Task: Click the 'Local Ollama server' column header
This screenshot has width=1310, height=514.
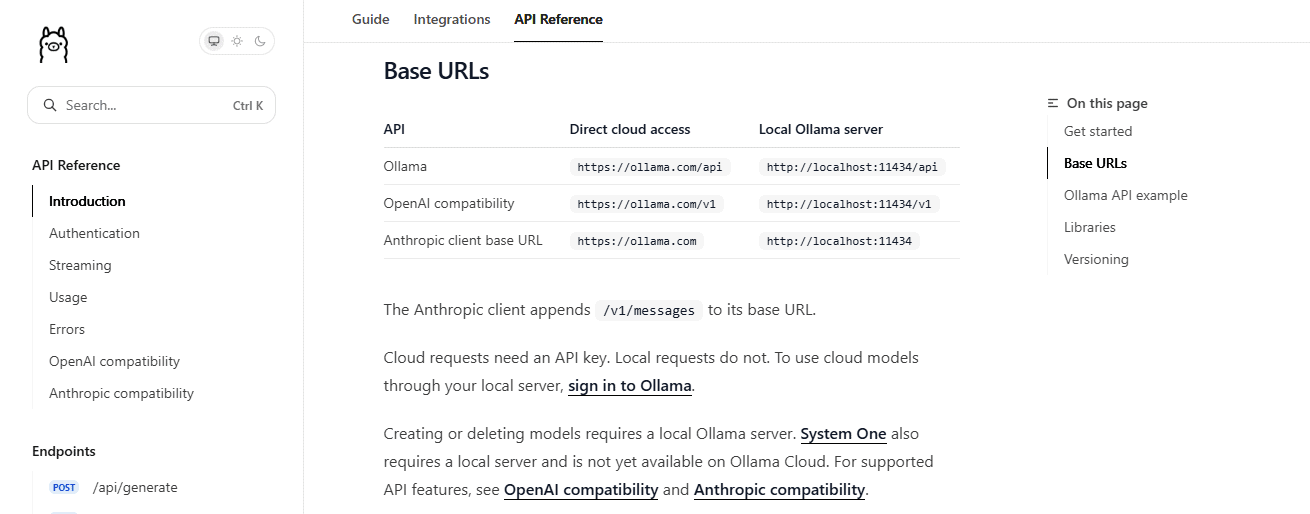Action: click(x=821, y=129)
